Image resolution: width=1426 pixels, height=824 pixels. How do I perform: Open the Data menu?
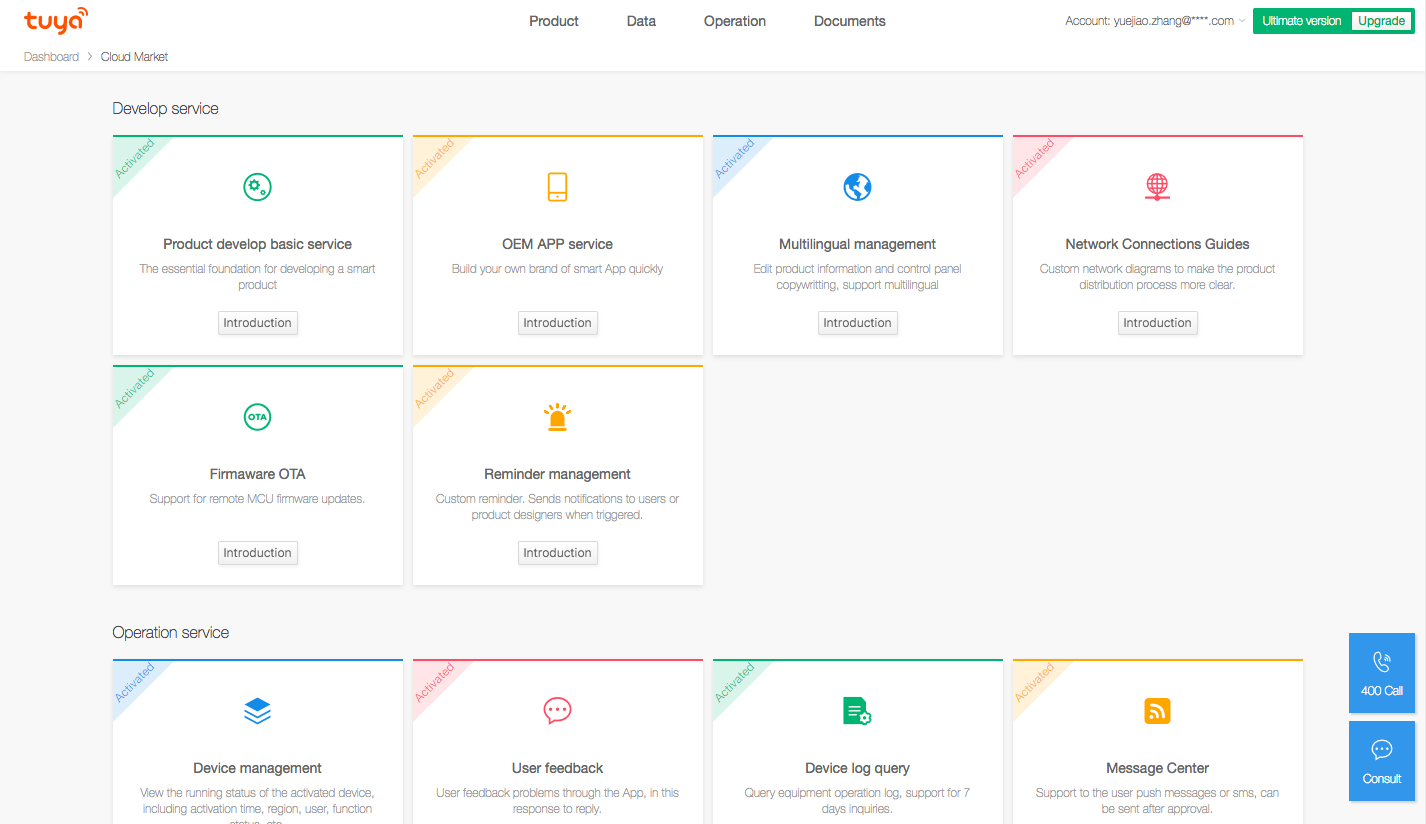(641, 21)
